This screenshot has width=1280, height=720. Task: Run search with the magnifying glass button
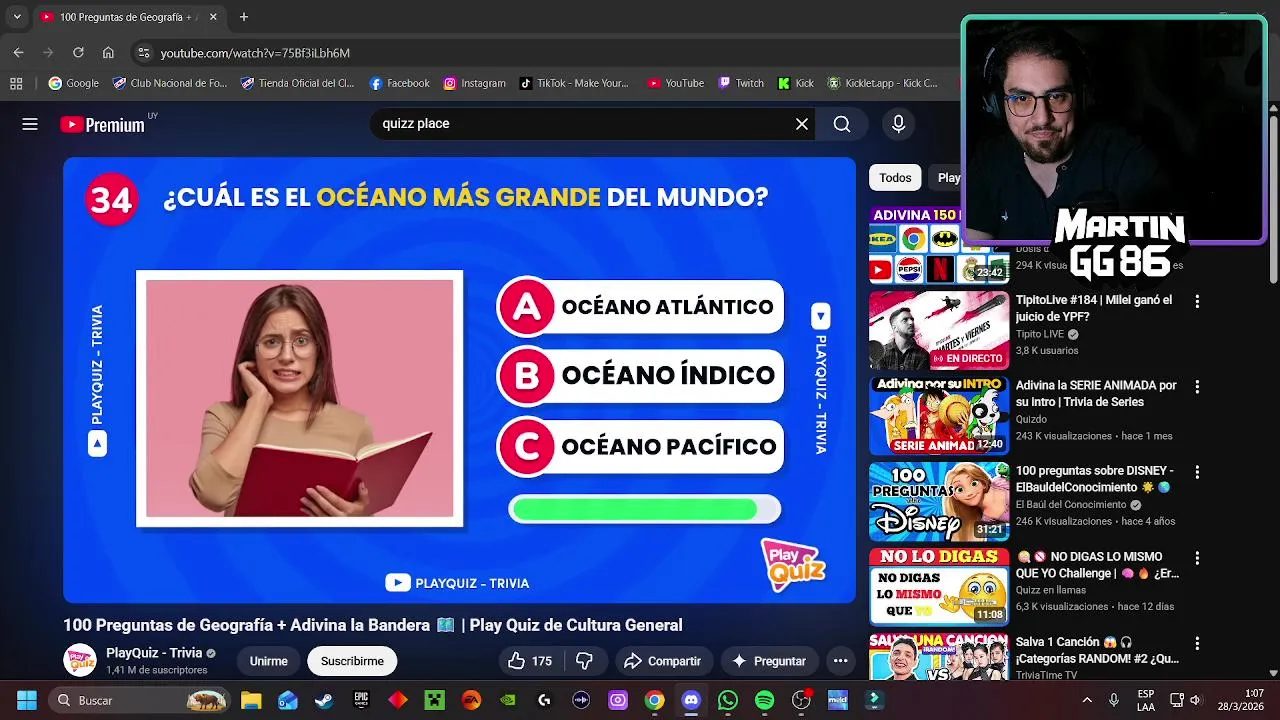842,124
